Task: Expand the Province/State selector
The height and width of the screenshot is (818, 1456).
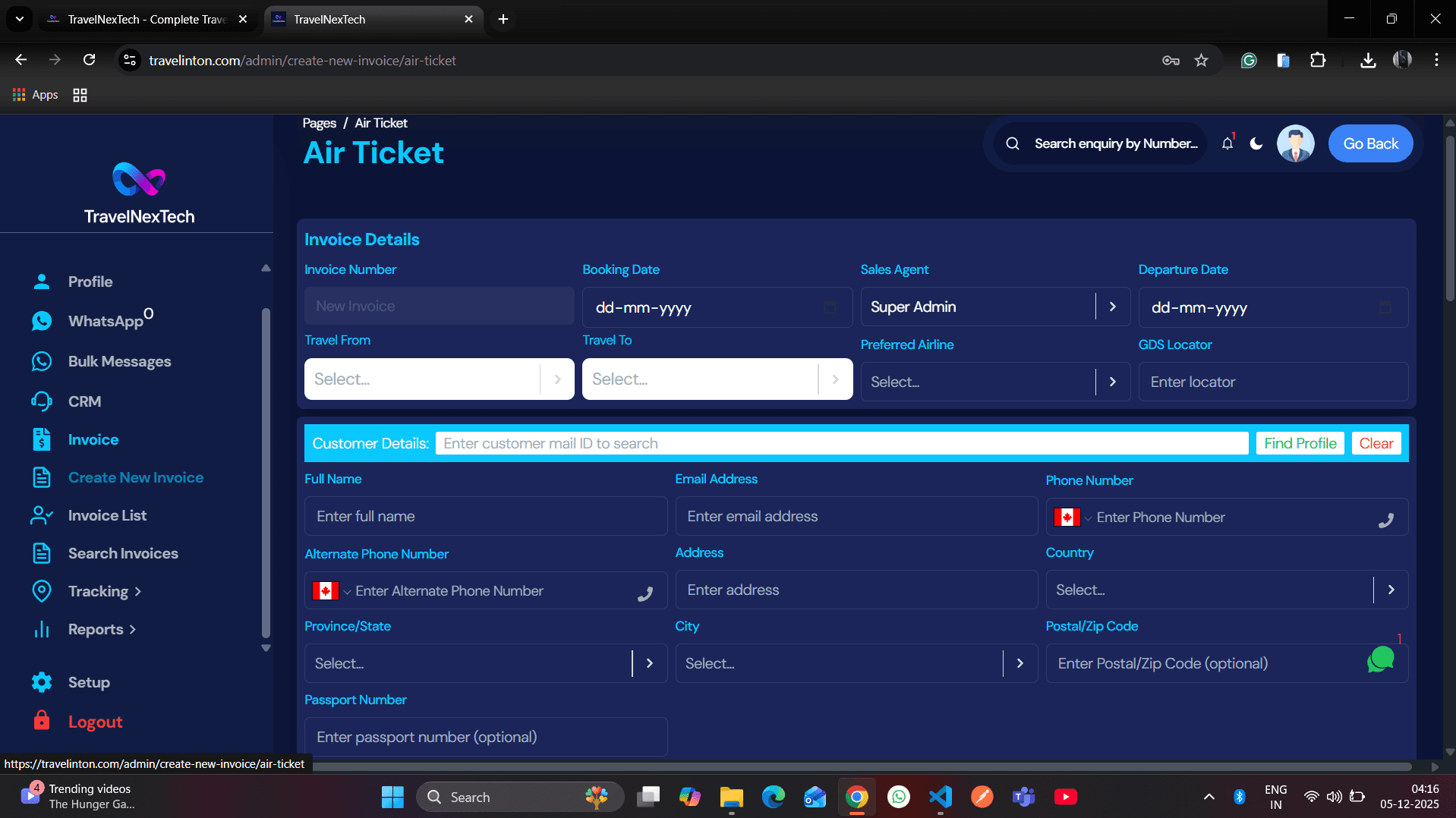Action: (649, 663)
